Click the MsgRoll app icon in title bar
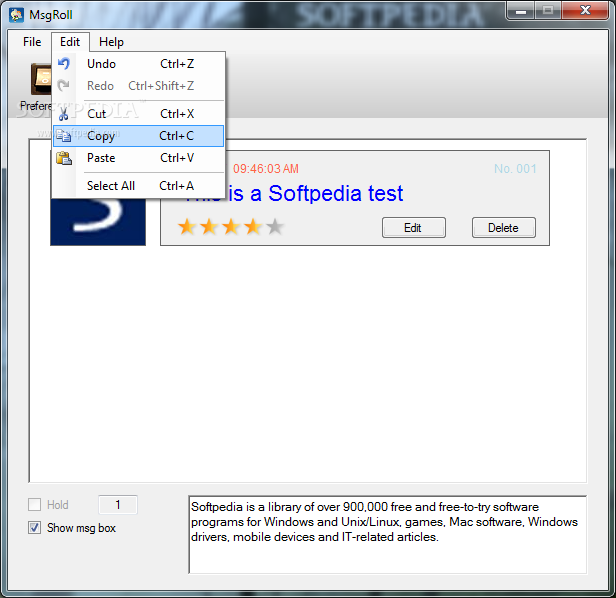The height and width of the screenshot is (598, 616). point(16,15)
